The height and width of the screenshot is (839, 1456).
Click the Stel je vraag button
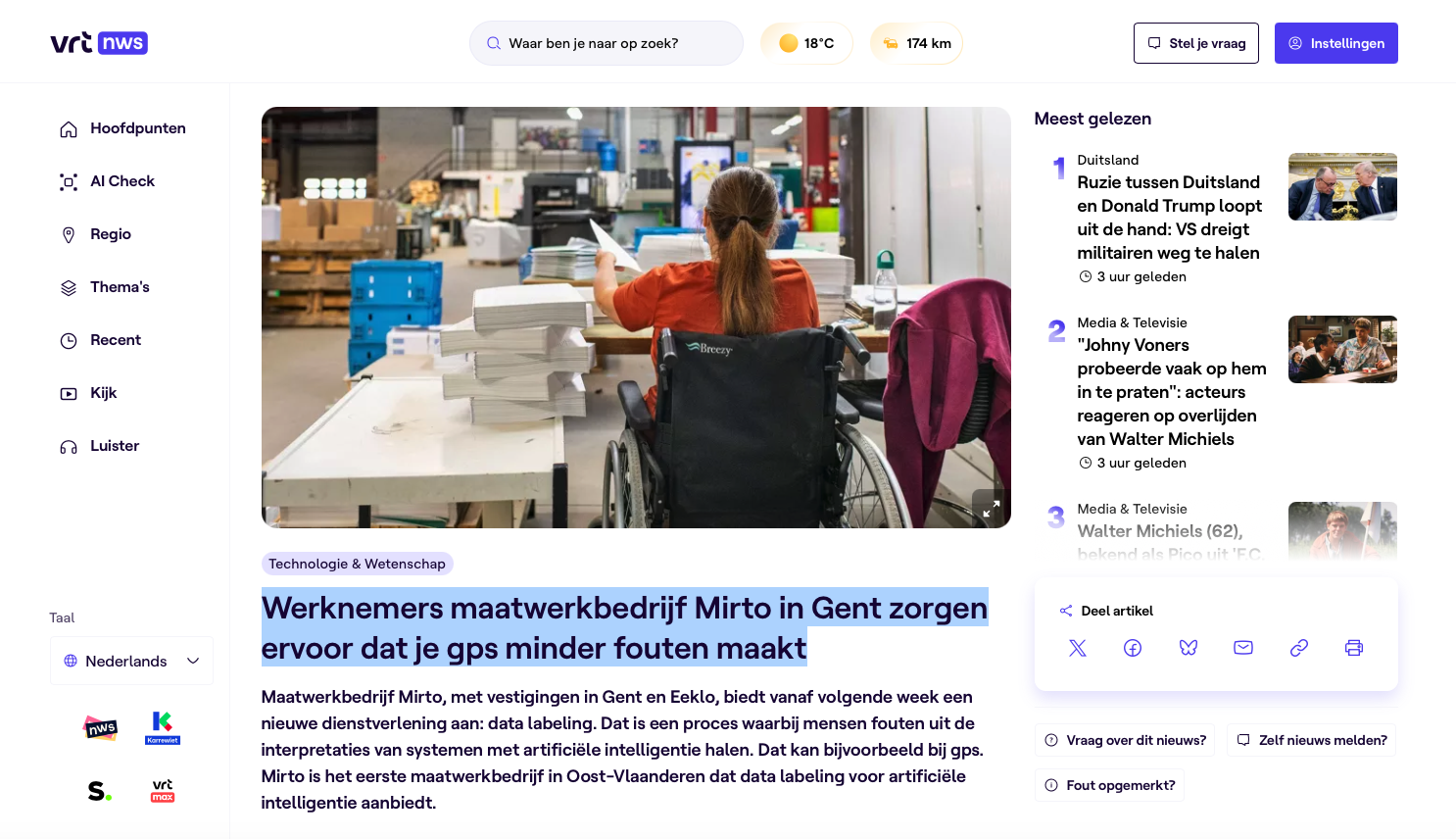click(x=1196, y=43)
